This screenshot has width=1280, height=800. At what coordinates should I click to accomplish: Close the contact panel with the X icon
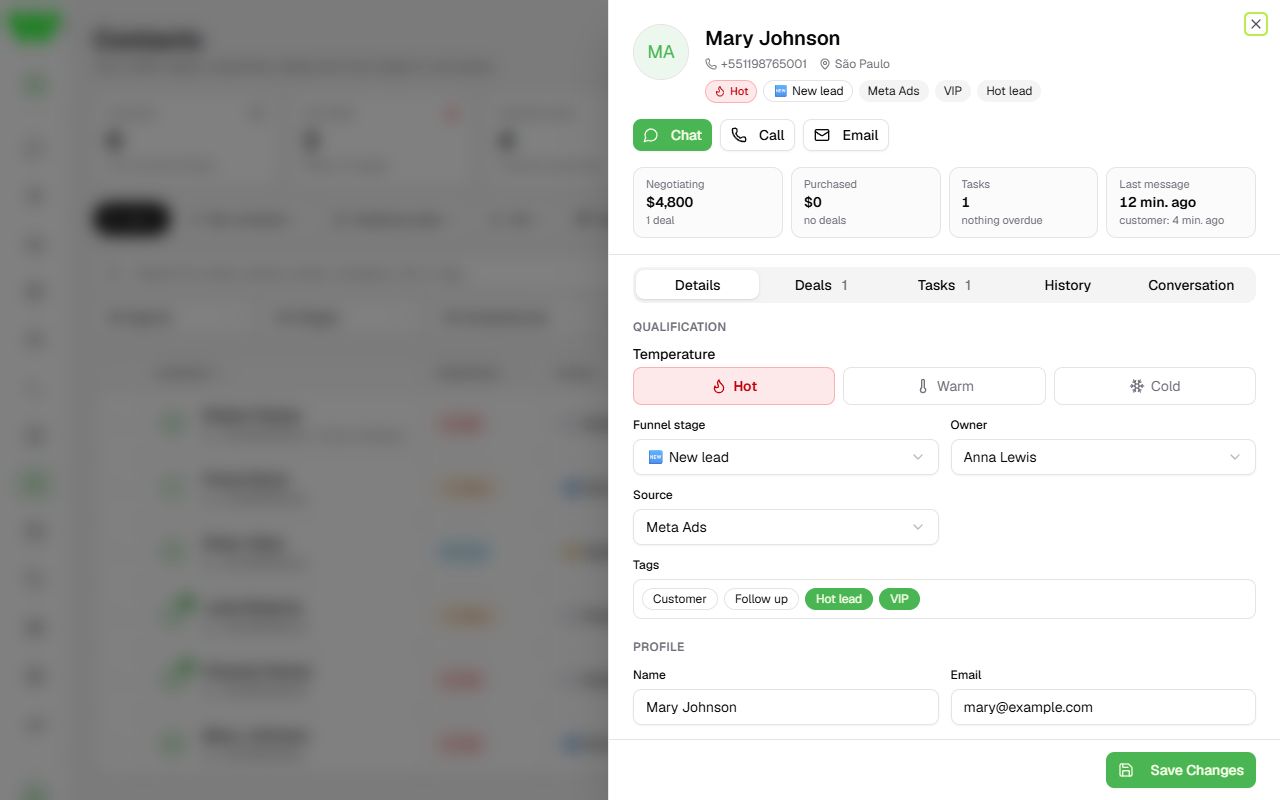pyautogui.click(x=1256, y=24)
